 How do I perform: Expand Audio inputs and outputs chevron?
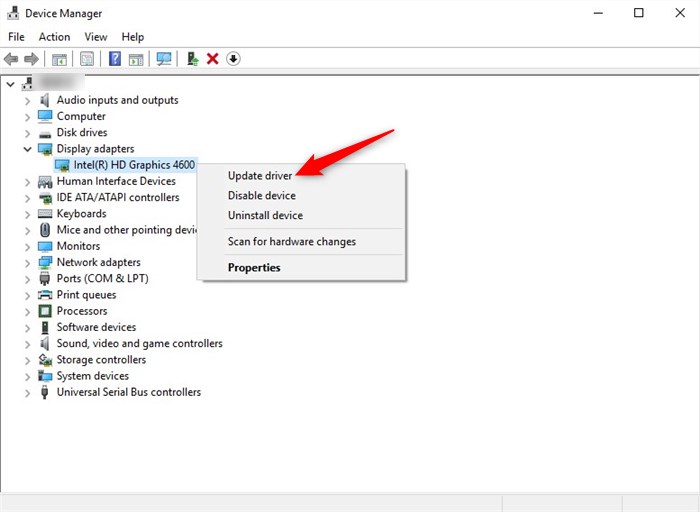pyautogui.click(x=28, y=101)
